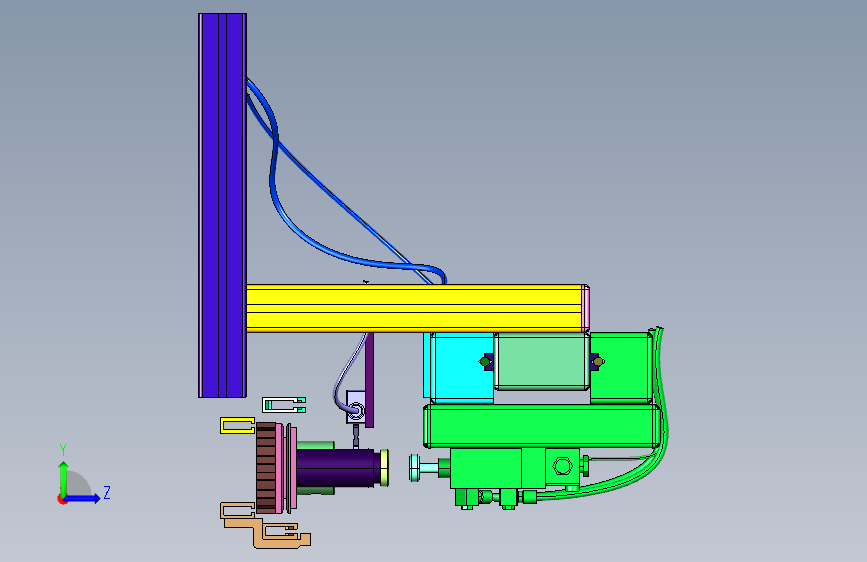Click the blue Z axis of the triad
Image resolution: width=867 pixels, height=562 pixels.
click(85, 498)
